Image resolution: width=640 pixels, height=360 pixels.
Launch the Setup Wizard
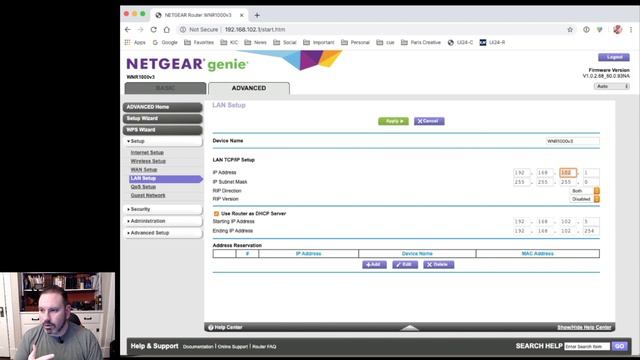tap(162, 118)
